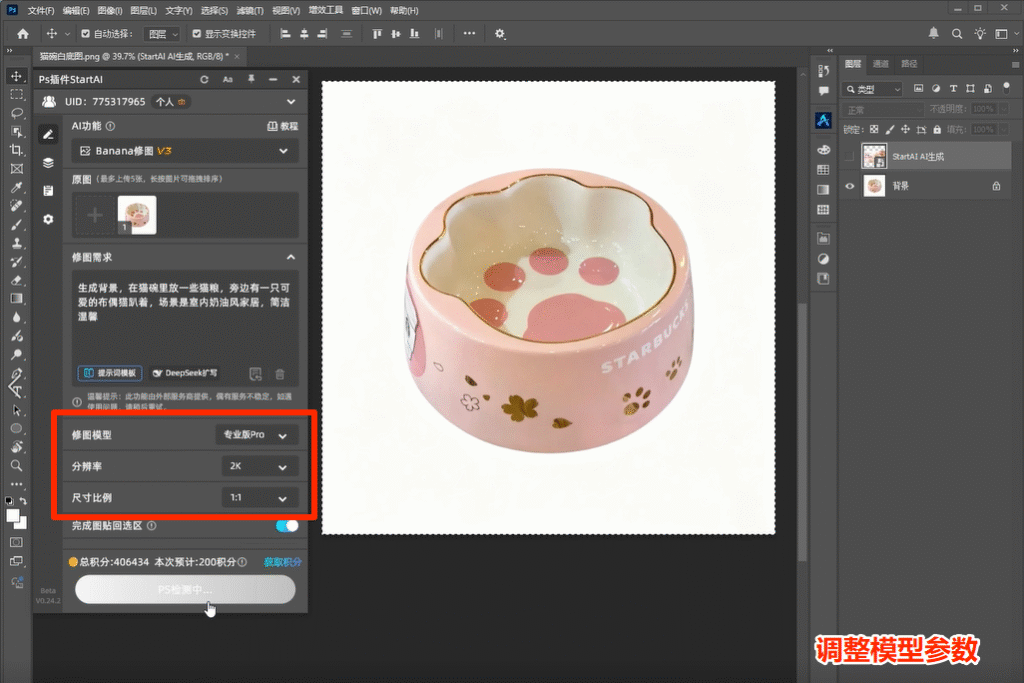Lock all with the padlock lock icon
1024x683 pixels.
937,129
